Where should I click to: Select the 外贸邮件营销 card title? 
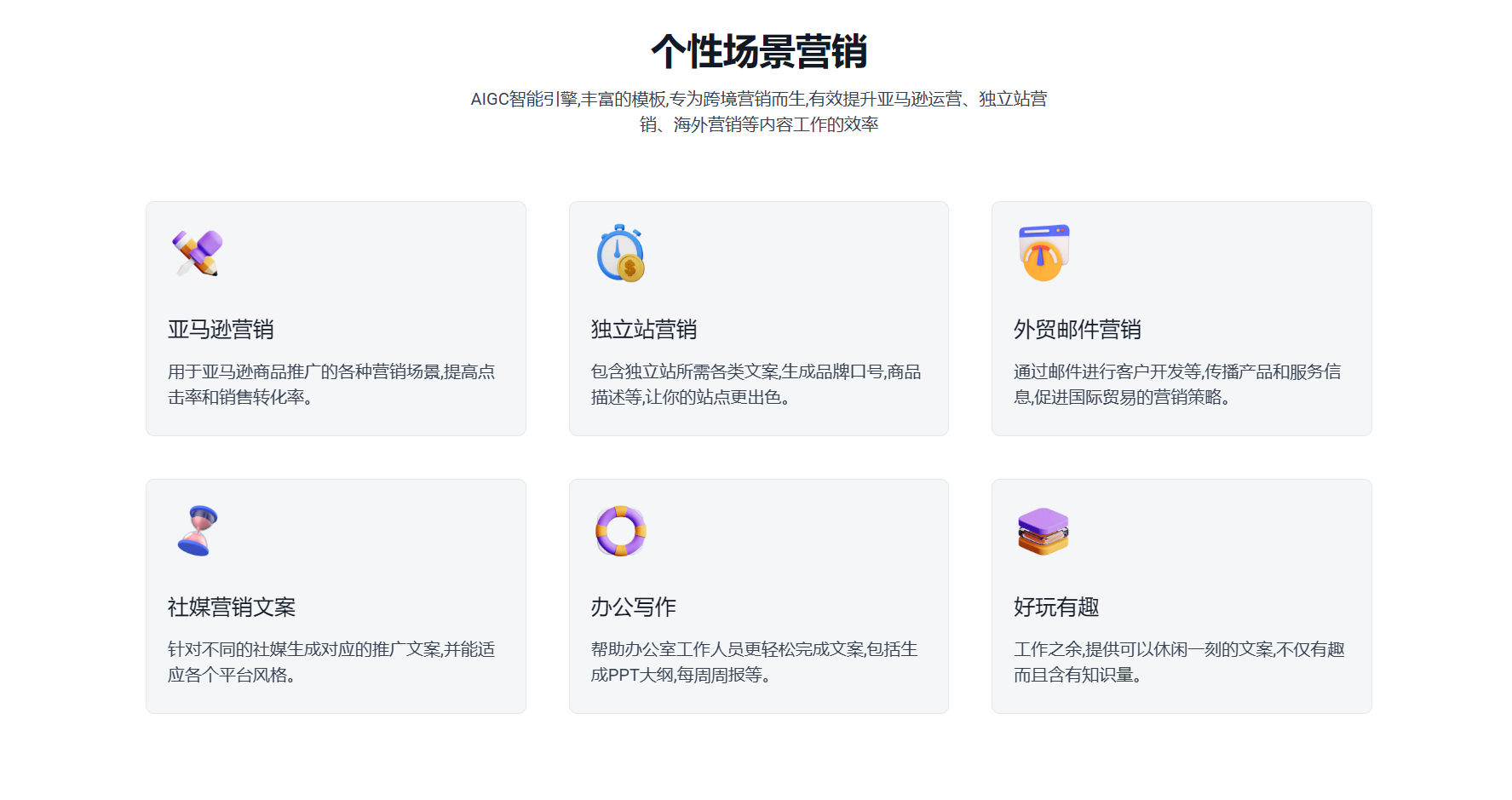[1078, 330]
